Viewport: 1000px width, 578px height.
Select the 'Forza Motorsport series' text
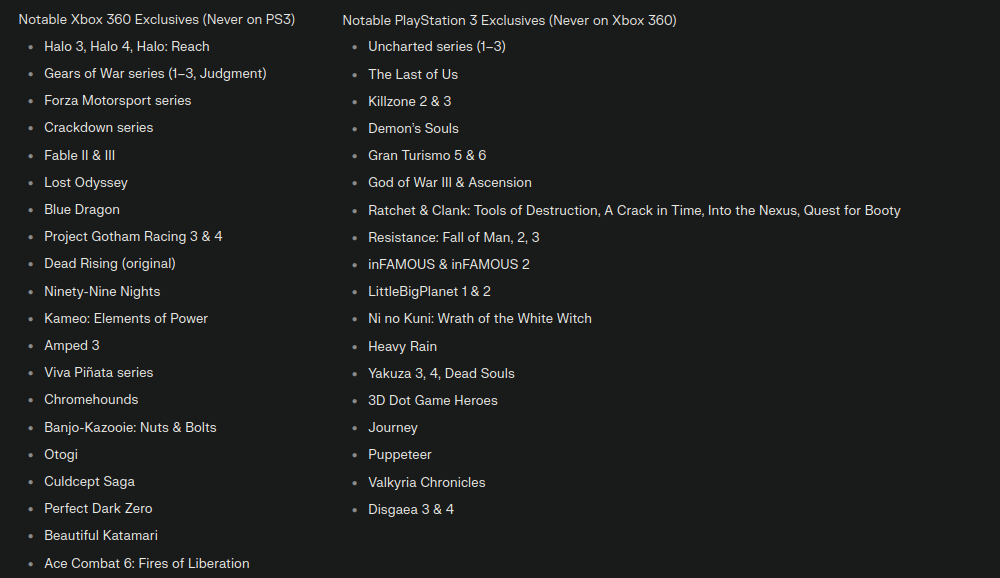[117, 100]
